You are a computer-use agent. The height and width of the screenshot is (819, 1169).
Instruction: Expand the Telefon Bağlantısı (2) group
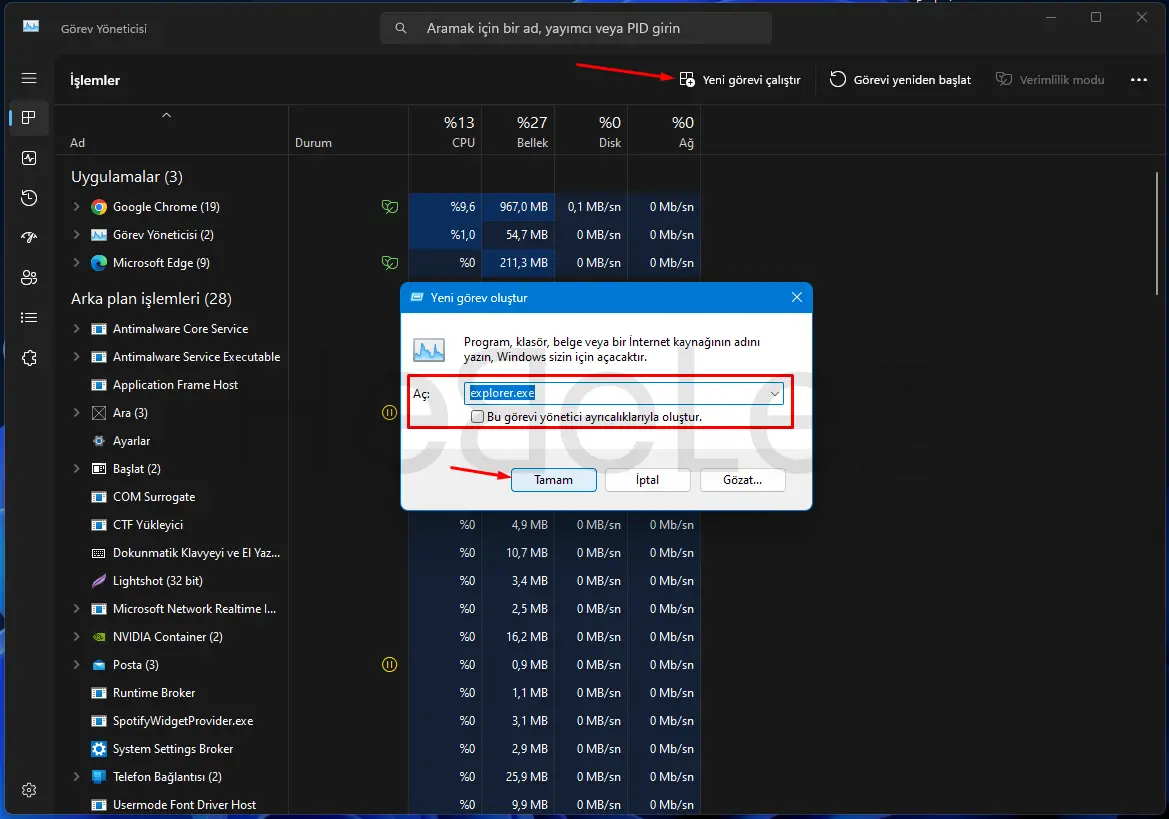coord(76,777)
